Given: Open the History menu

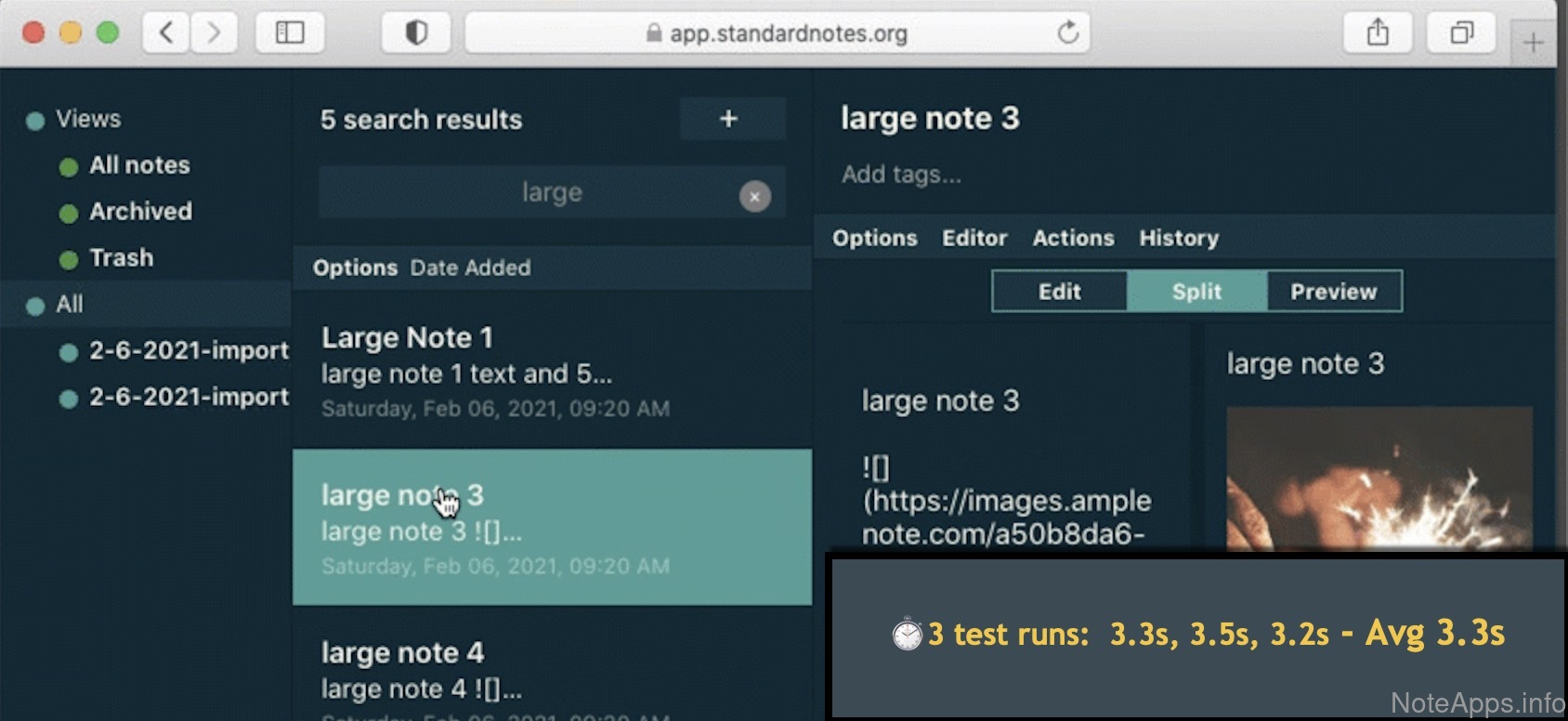Looking at the screenshot, I should (1179, 238).
